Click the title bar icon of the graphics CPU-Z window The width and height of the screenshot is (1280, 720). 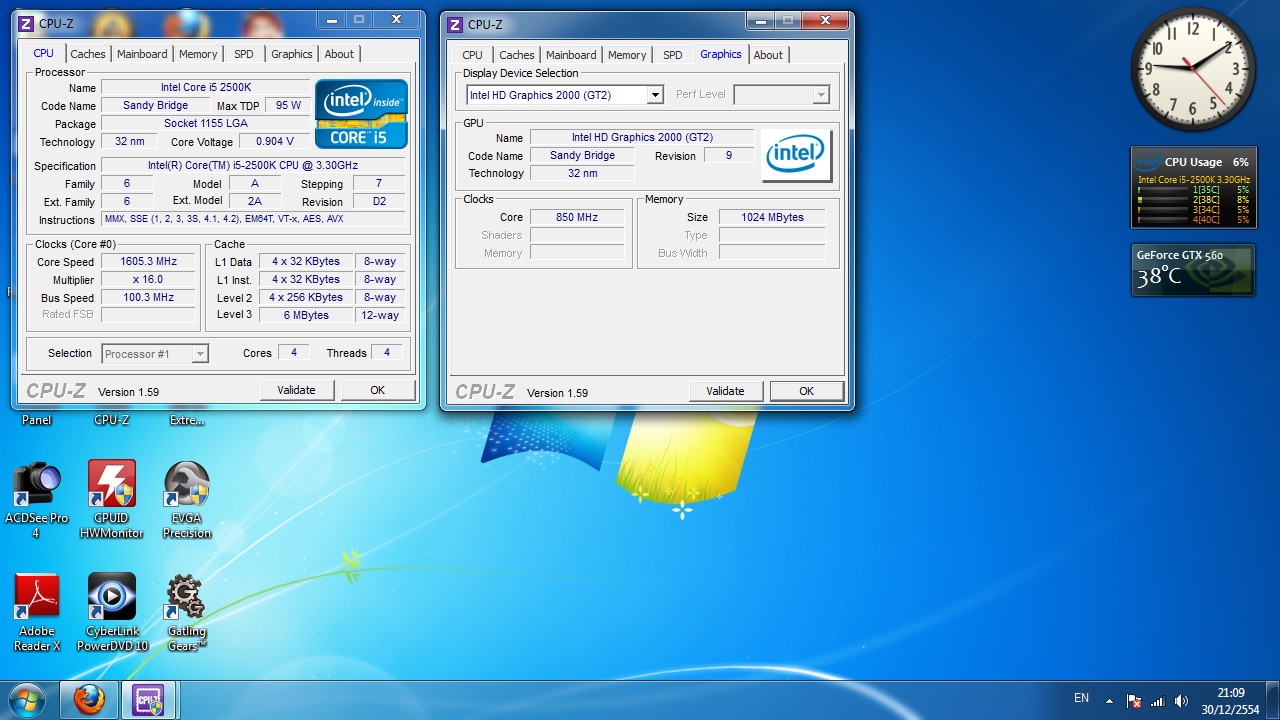click(x=455, y=24)
